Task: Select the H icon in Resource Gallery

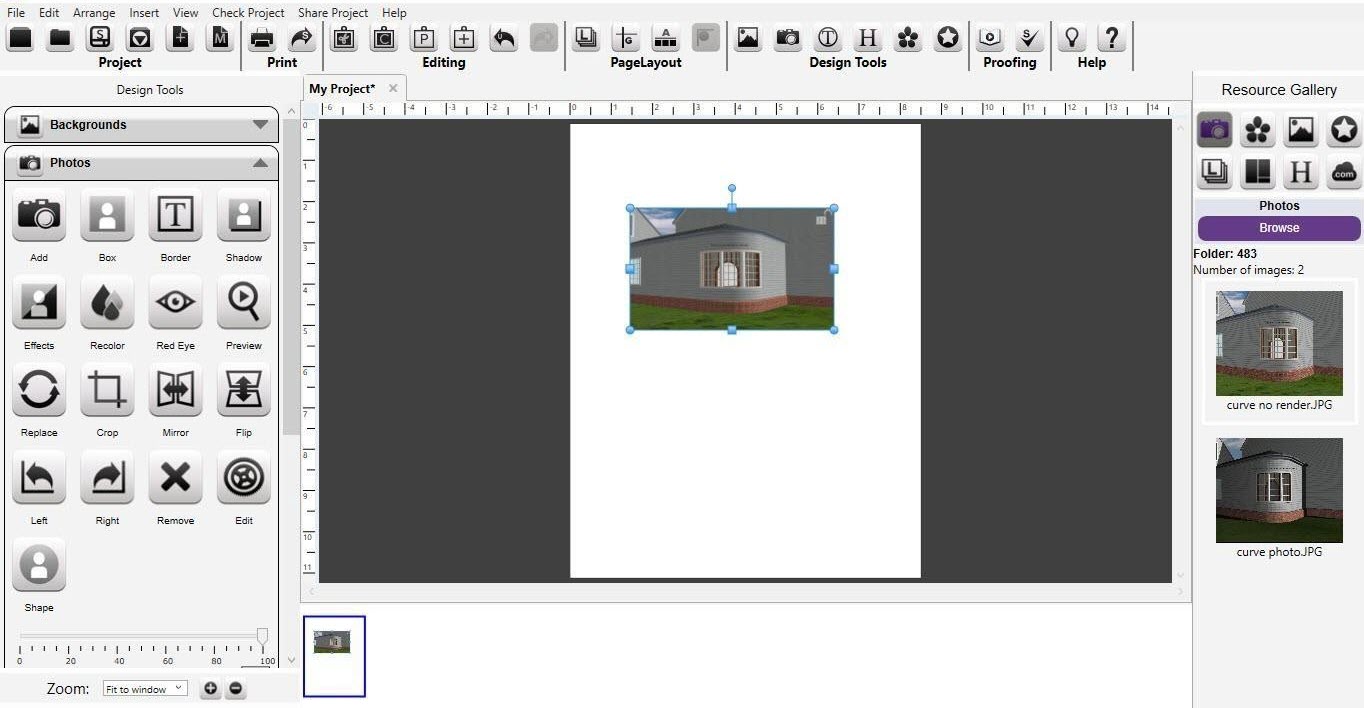Action: pyautogui.click(x=1301, y=172)
